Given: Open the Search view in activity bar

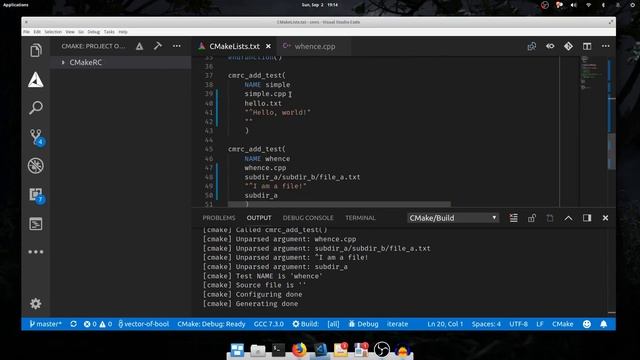Looking at the screenshot, I should tap(36, 108).
